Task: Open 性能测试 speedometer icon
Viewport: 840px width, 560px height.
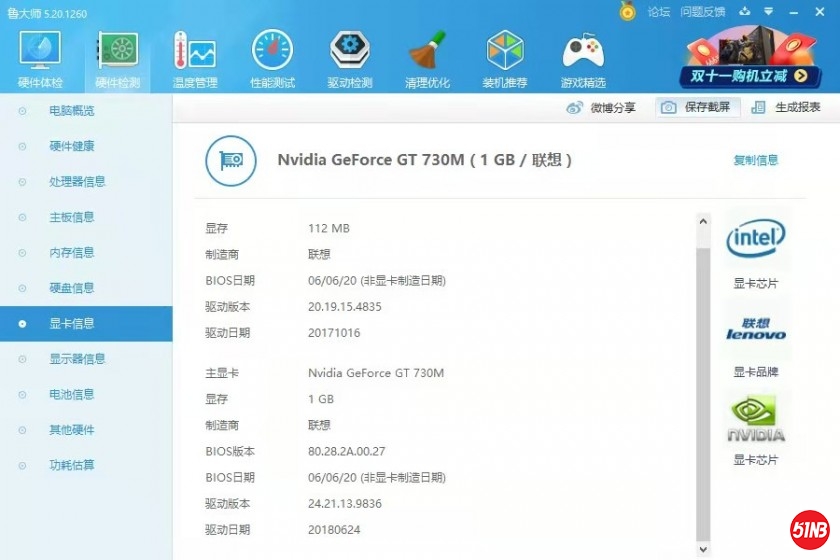Action: coord(272,58)
